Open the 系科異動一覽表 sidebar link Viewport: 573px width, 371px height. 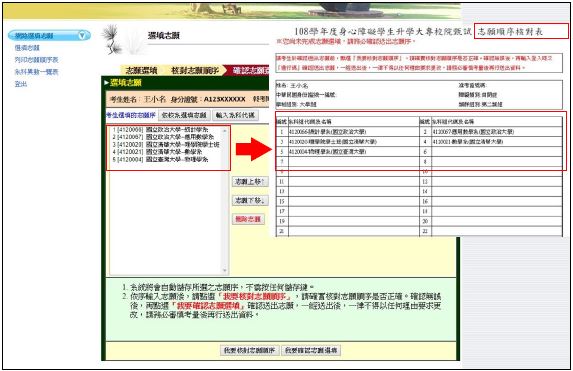36,72
